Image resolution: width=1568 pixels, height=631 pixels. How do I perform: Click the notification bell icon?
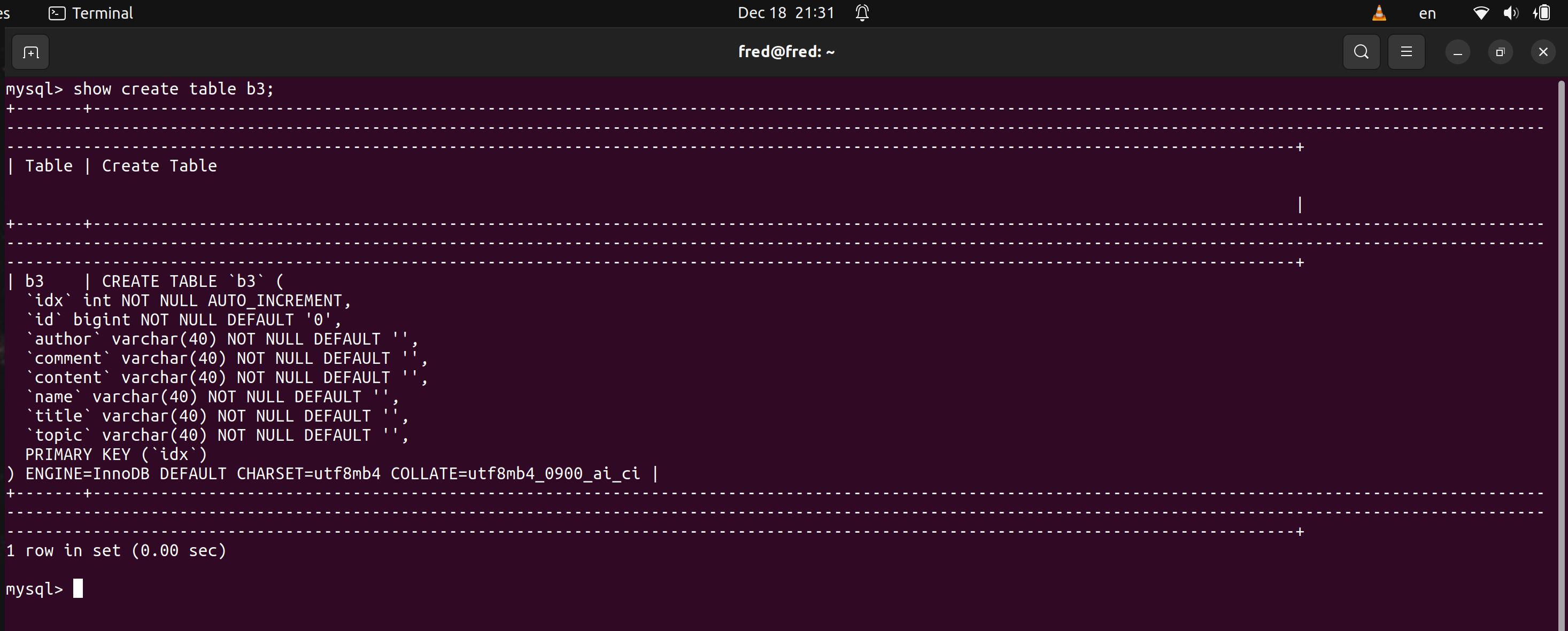click(x=862, y=13)
